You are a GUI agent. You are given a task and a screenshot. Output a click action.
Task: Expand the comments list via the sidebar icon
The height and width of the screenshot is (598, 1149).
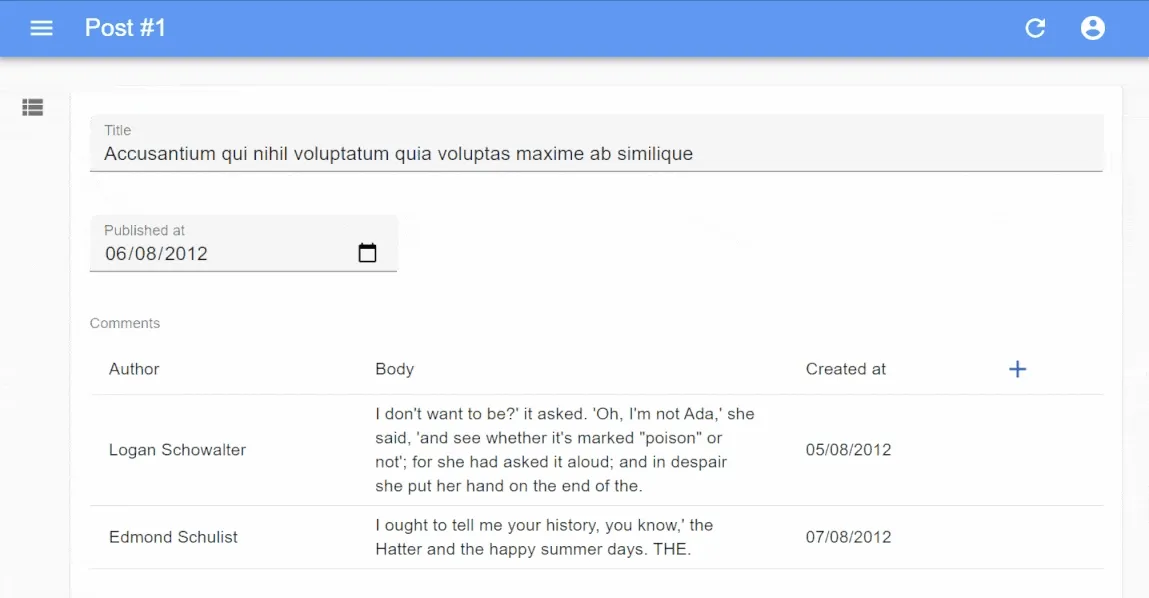coord(32,107)
